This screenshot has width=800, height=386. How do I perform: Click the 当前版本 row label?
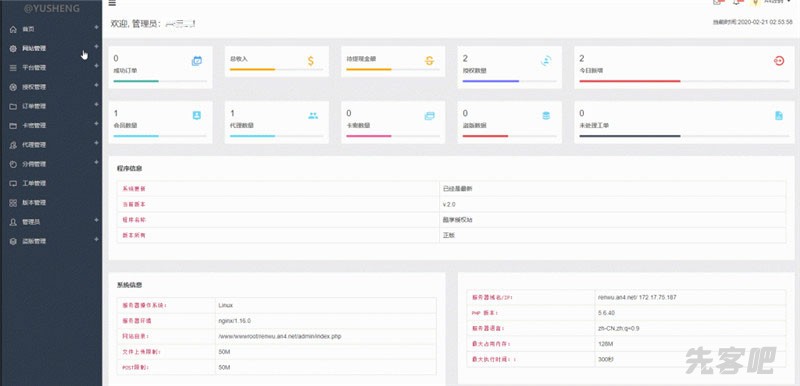(134, 204)
